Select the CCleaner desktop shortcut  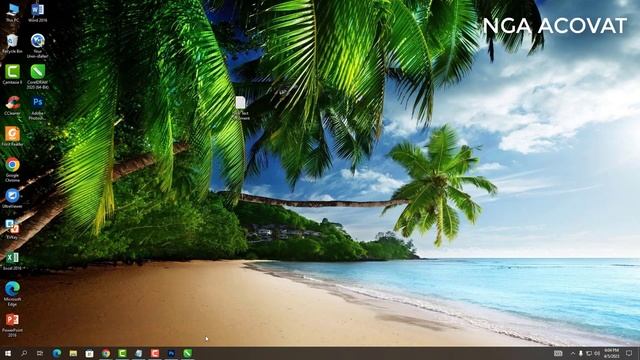pyautogui.click(x=12, y=106)
